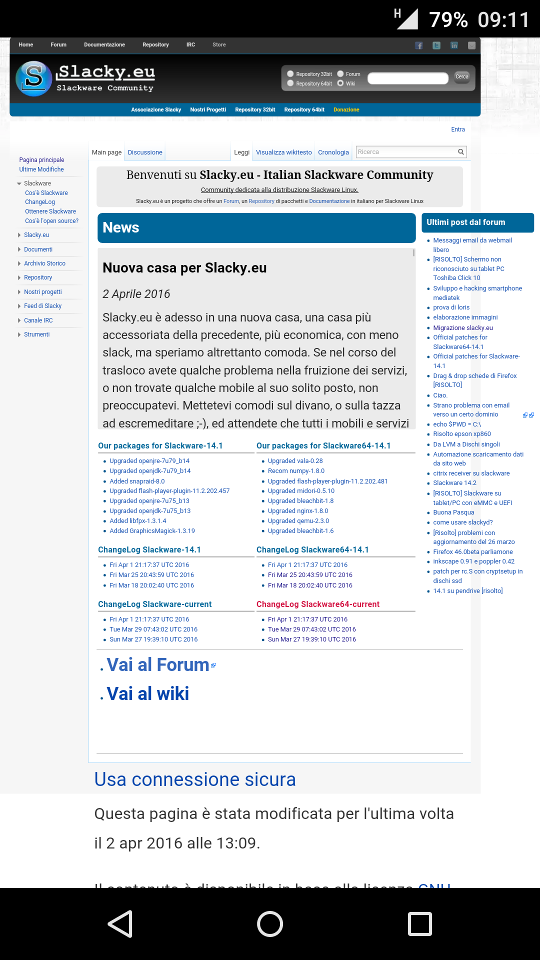Switch to the Cronologia tab

click(334, 152)
